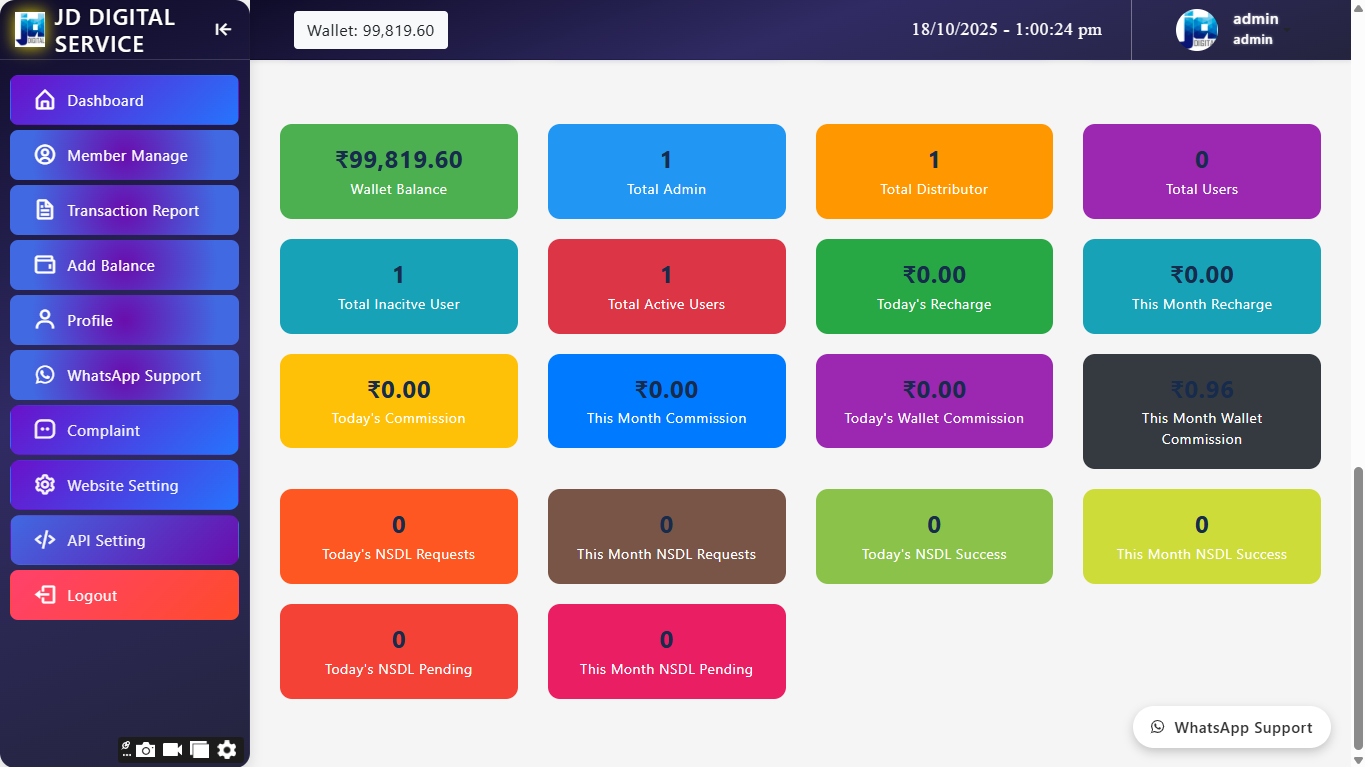Select the green Wallet Balance card
Screen dimensions: 1365x767
coord(398,171)
